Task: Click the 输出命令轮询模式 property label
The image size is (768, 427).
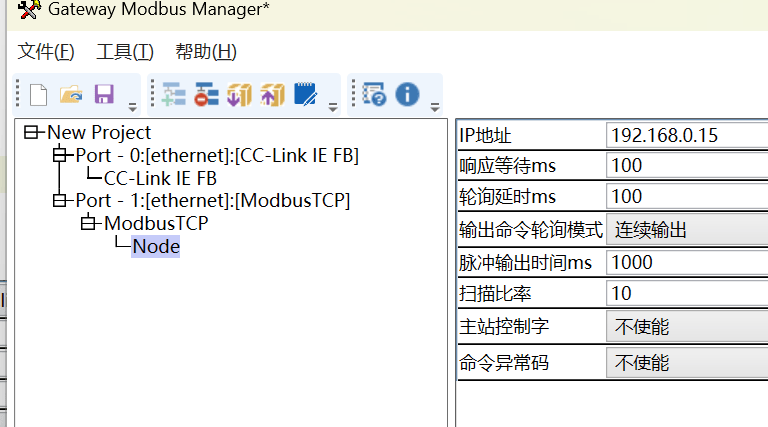Action: [531, 229]
